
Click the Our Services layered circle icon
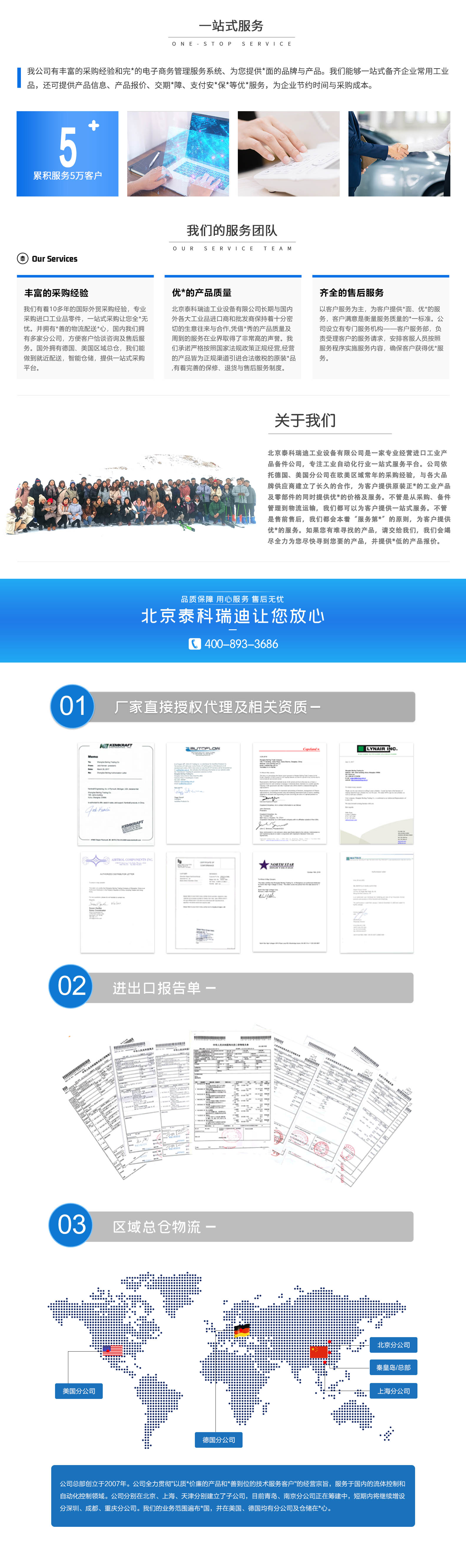pyautogui.click(x=23, y=259)
